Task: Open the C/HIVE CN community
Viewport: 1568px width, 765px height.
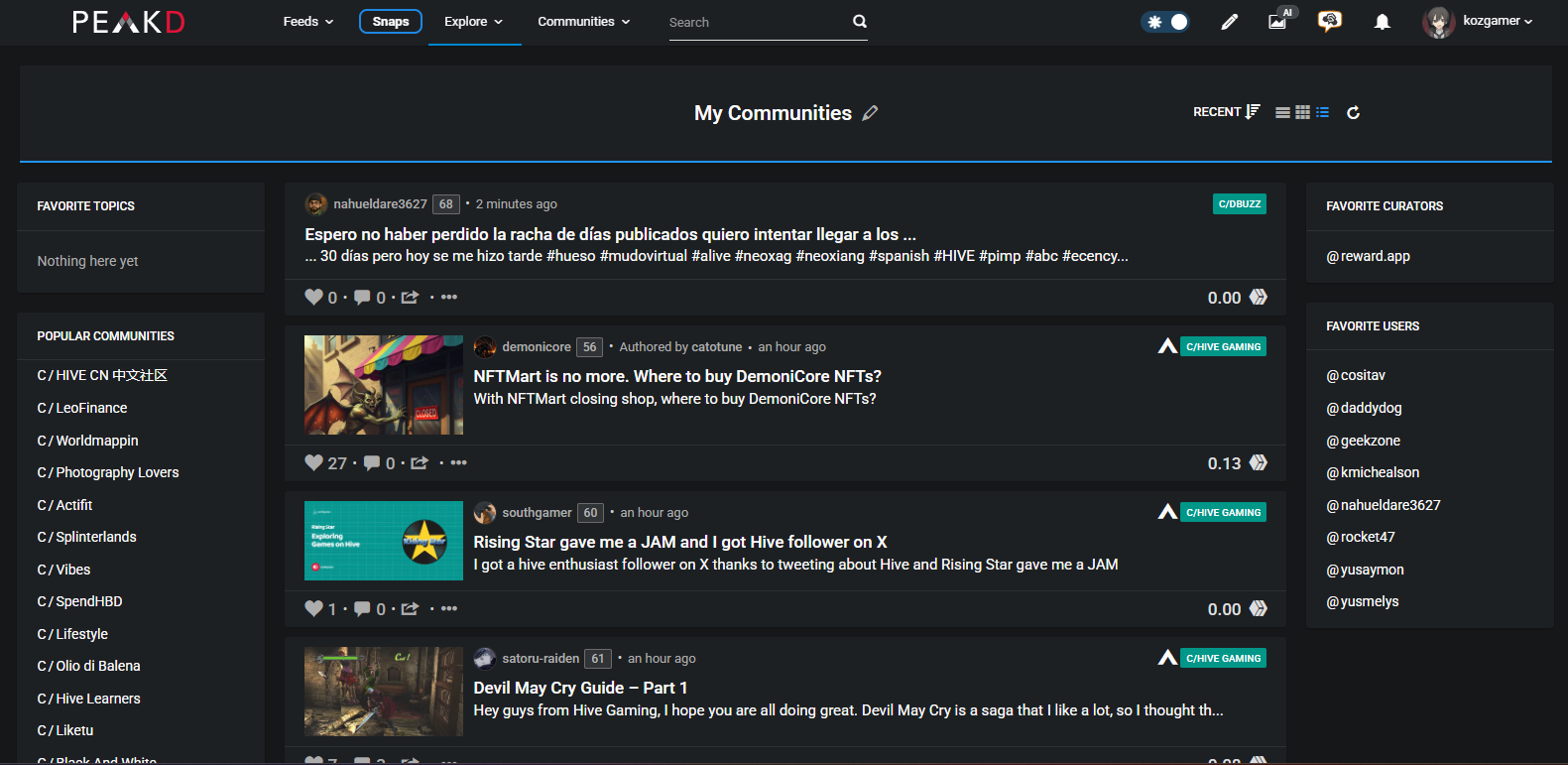Action: pos(102,375)
